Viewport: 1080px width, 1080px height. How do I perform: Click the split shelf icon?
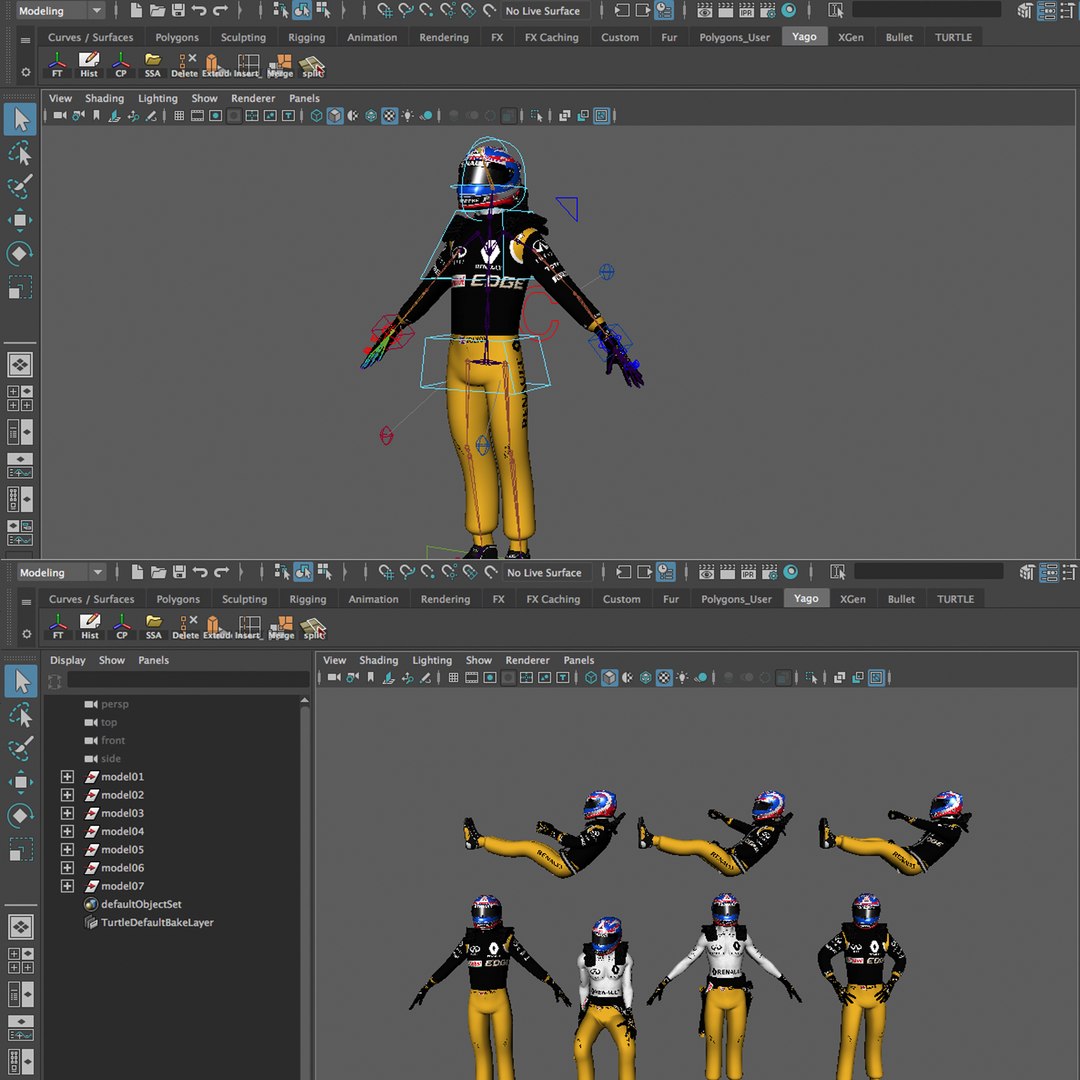[312, 65]
